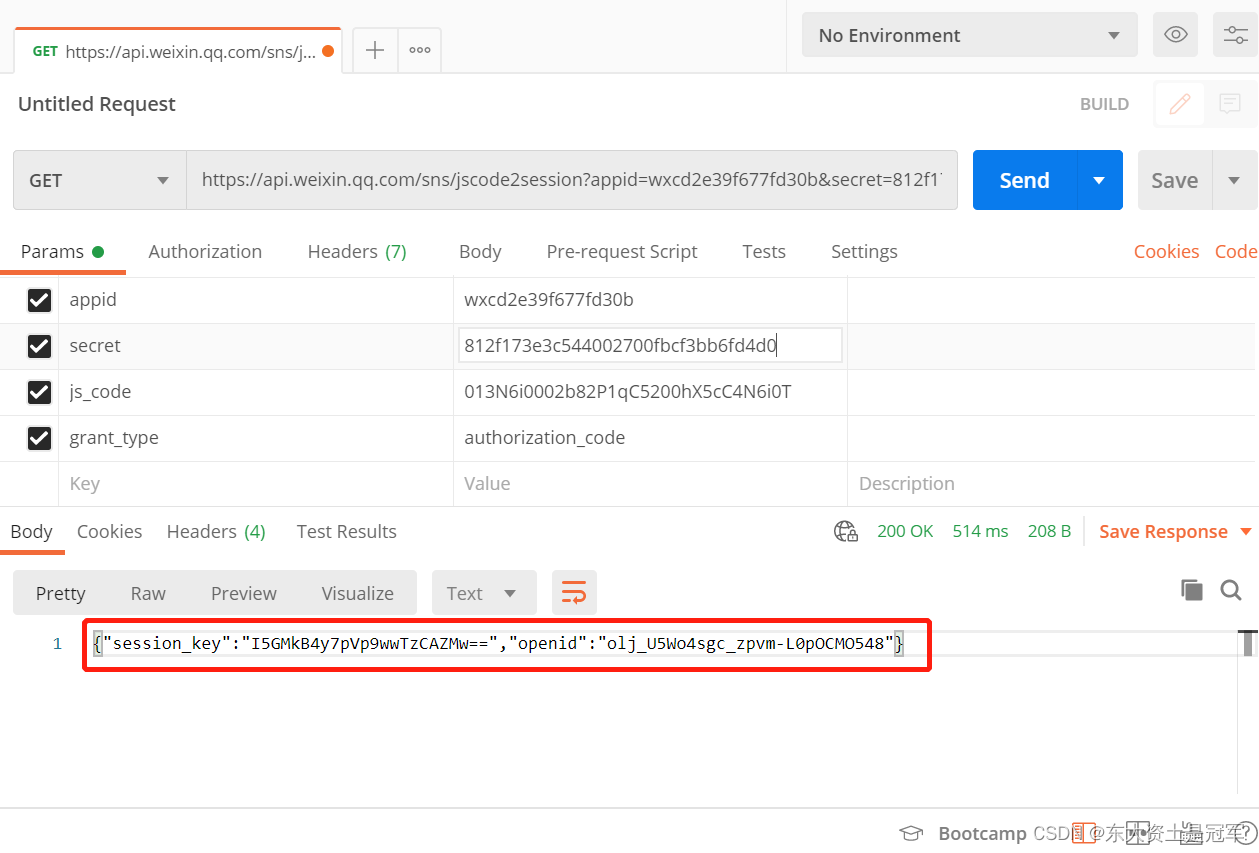Open the request Settings tab
This screenshot has width=1259, height=853.
(x=864, y=252)
